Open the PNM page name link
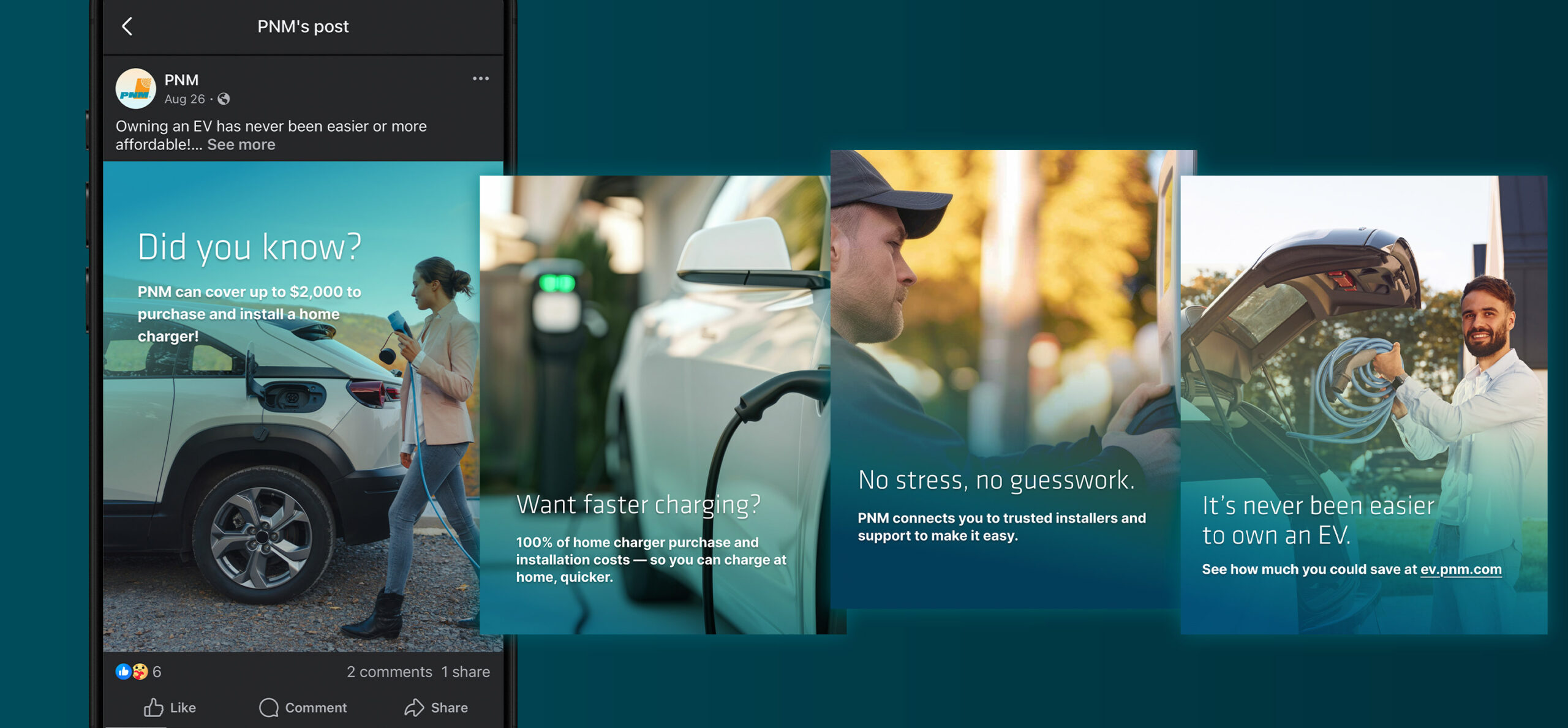Viewport: 1568px width, 728px height. [181, 80]
